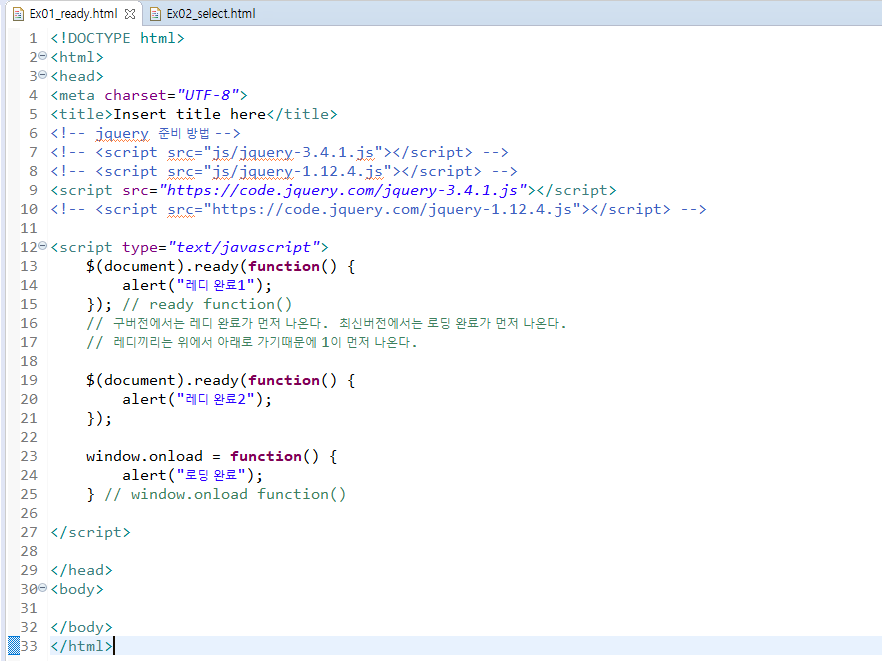Click the code.jquery.com jquery-3.4.1.js URL

click(x=343, y=190)
